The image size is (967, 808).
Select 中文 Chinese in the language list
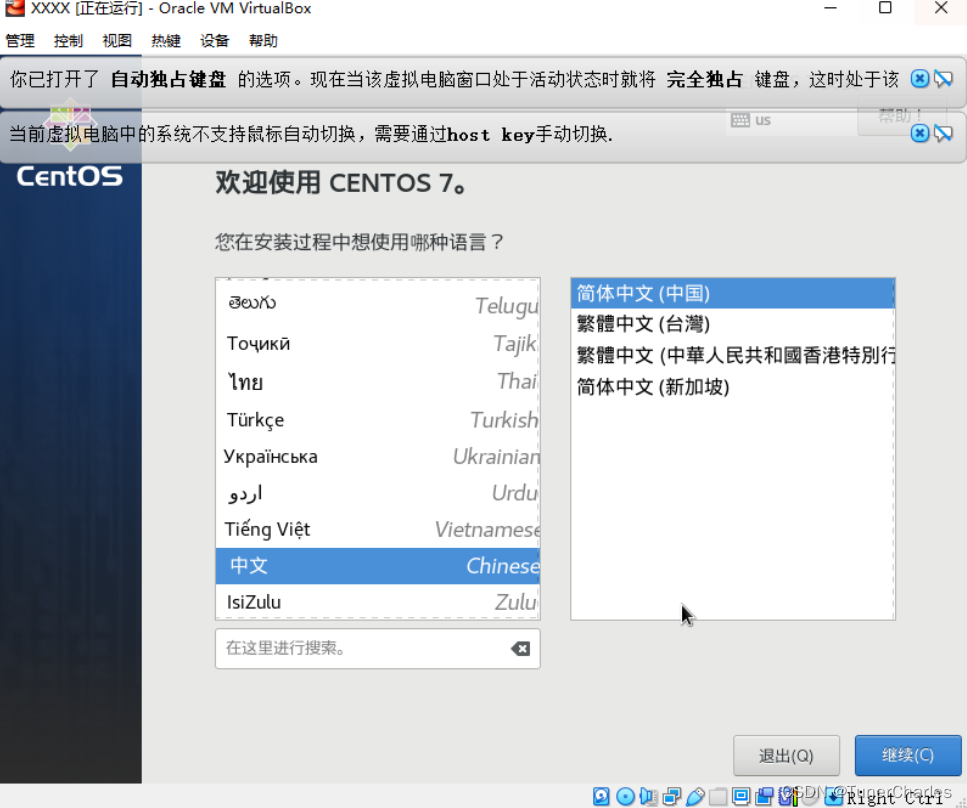(x=377, y=566)
